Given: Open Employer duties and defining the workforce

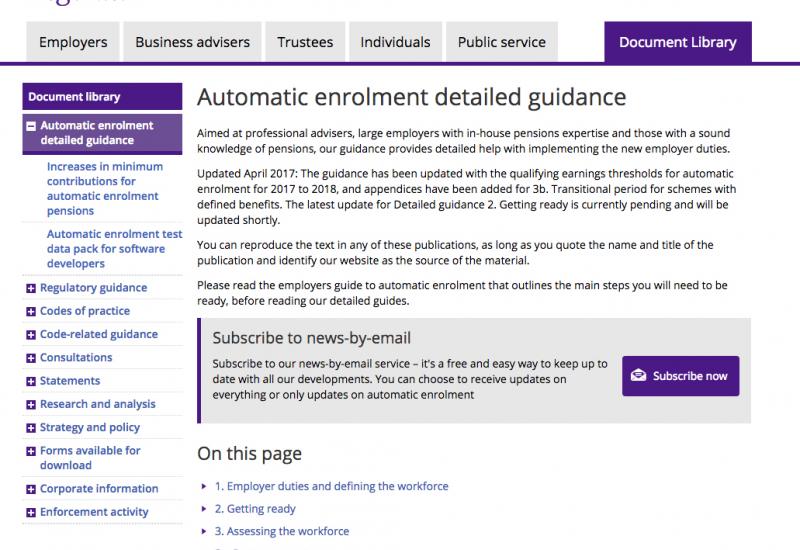Looking at the screenshot, I should (x=332, y=486).
